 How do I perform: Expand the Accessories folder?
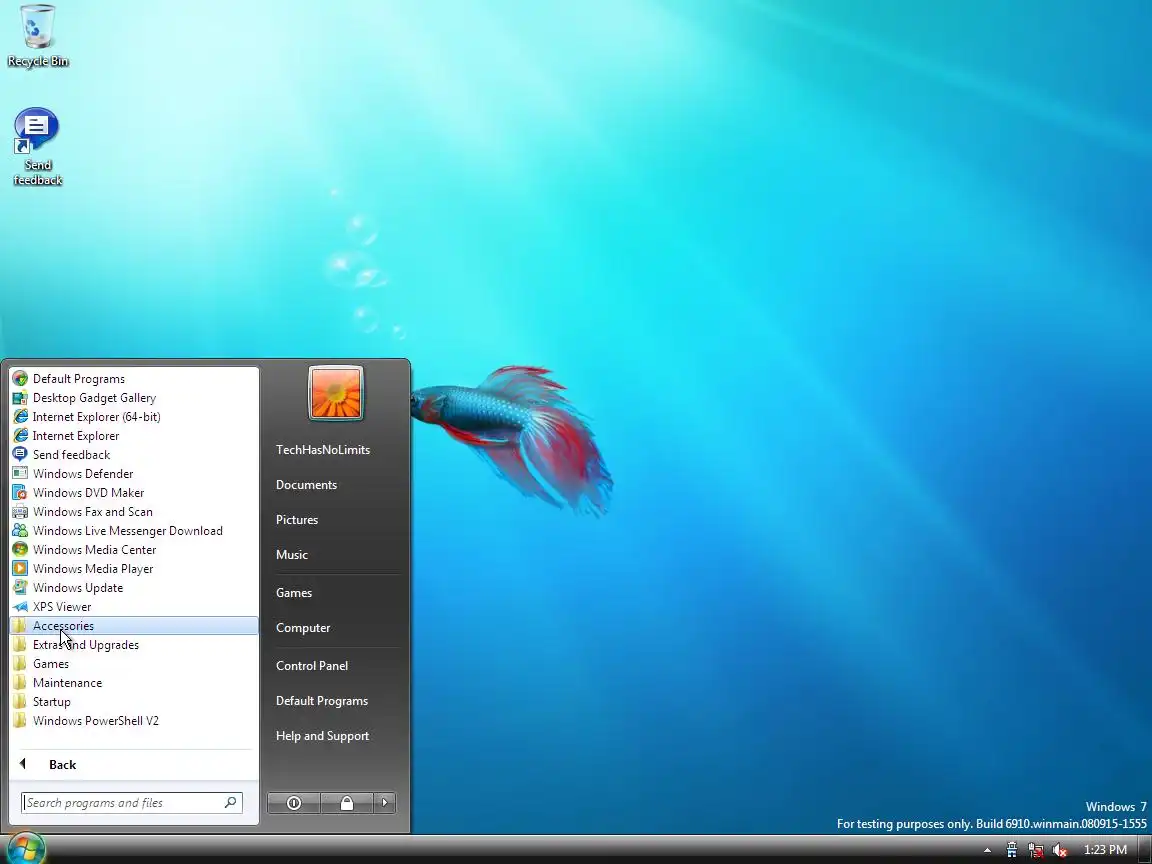click(x=134, y=626)
